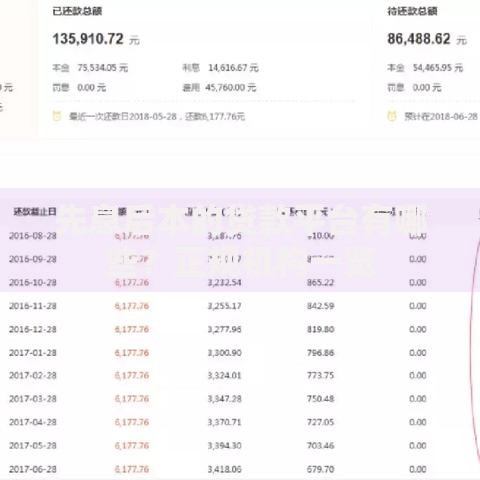
Task: Click the principal value 3,347.28
Action: click(224, 399)
